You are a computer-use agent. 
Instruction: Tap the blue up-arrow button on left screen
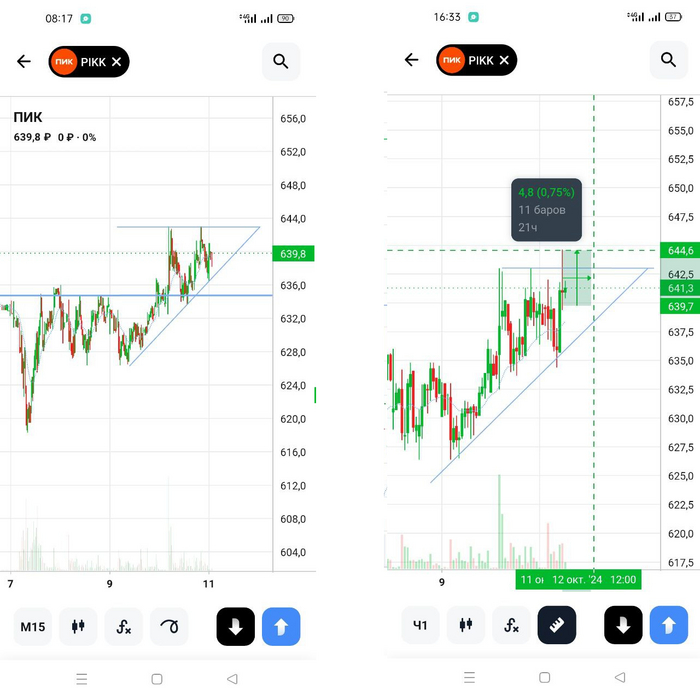tap(281, 627)
